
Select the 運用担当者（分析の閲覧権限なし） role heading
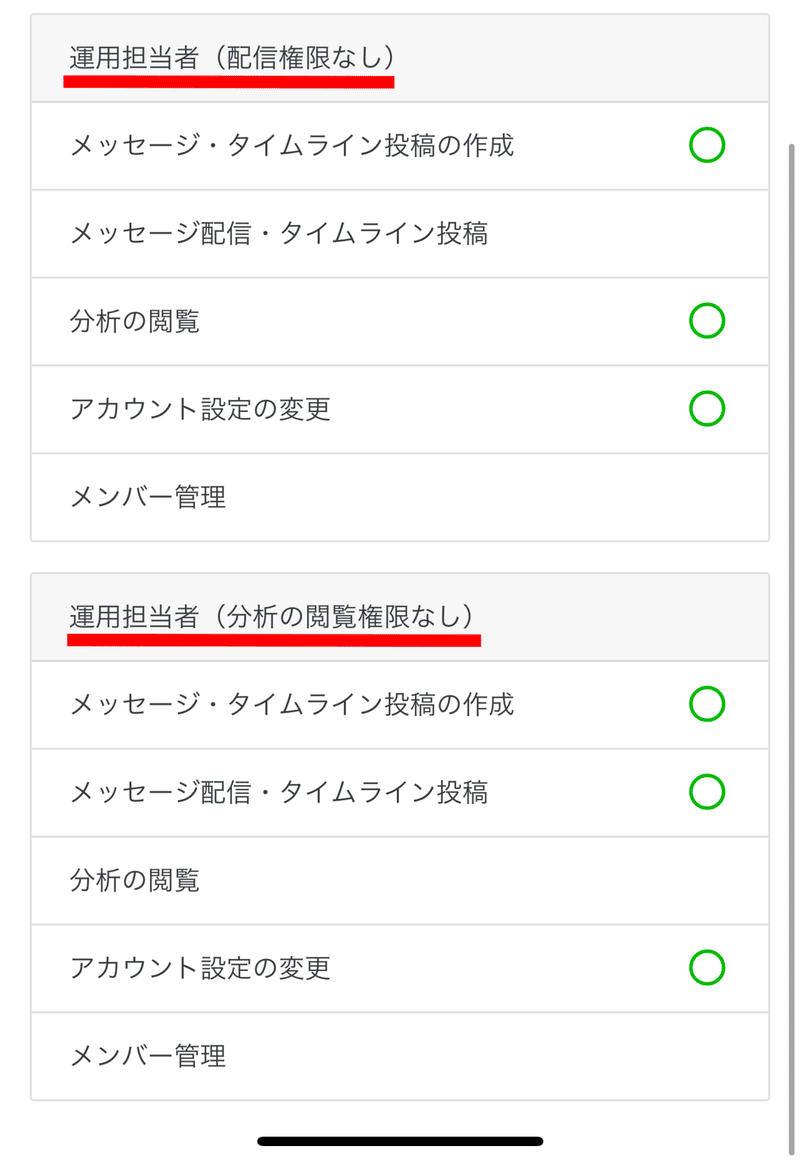pos(274,617)
